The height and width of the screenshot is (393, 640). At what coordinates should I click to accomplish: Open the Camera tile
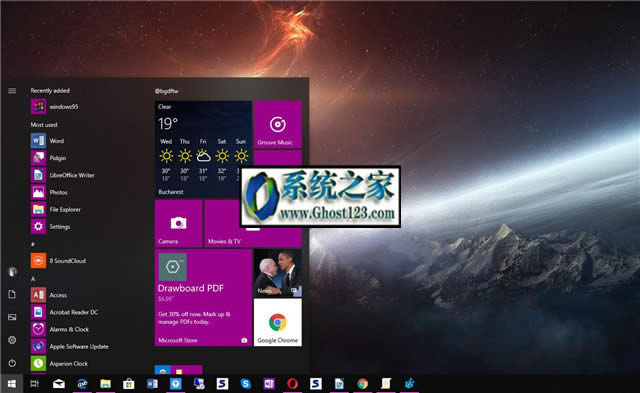[x=178, y=224]
